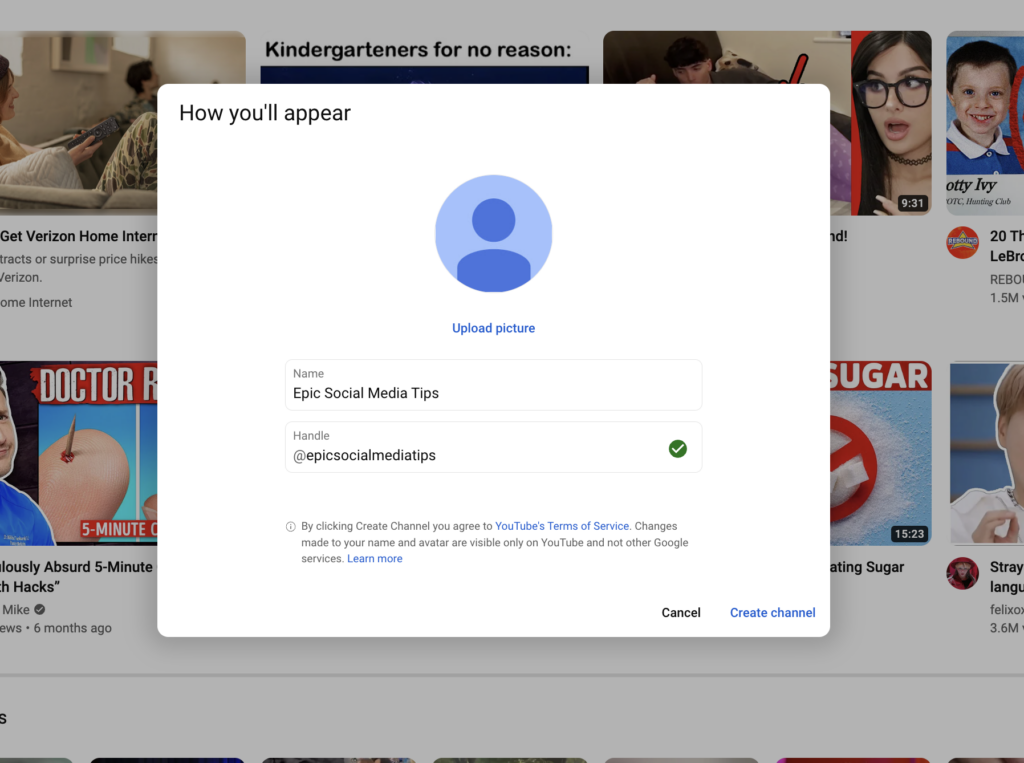The width and height of the screenshot is (1024, 763).
Task: Click the Upload picture link
Action: [x=493, y=328]
